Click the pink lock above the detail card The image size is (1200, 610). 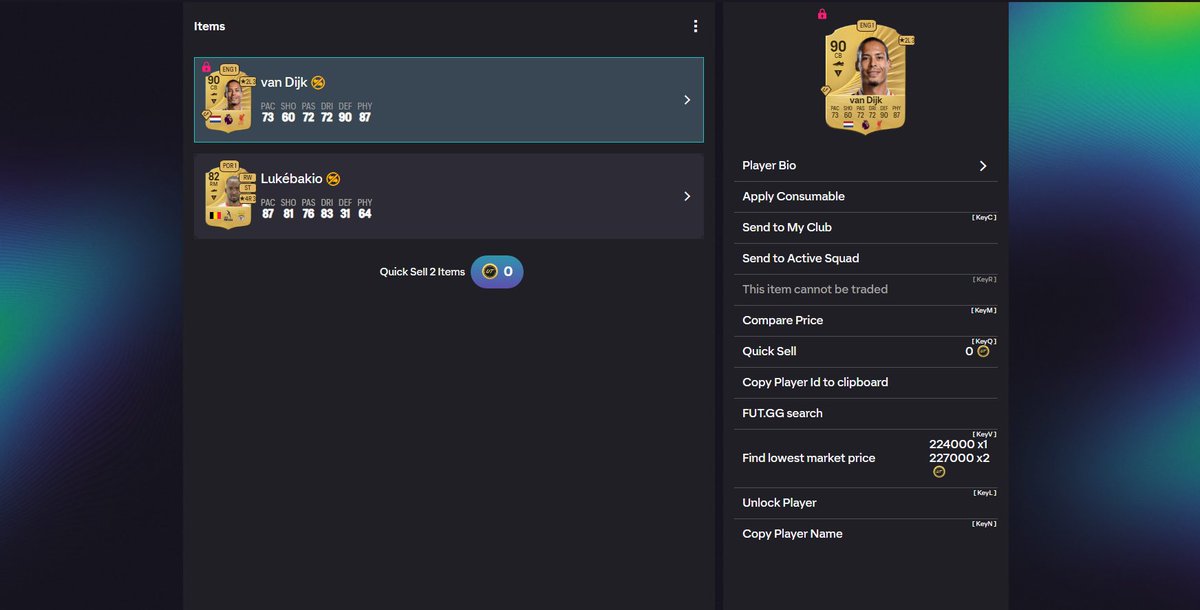point(822,14)
